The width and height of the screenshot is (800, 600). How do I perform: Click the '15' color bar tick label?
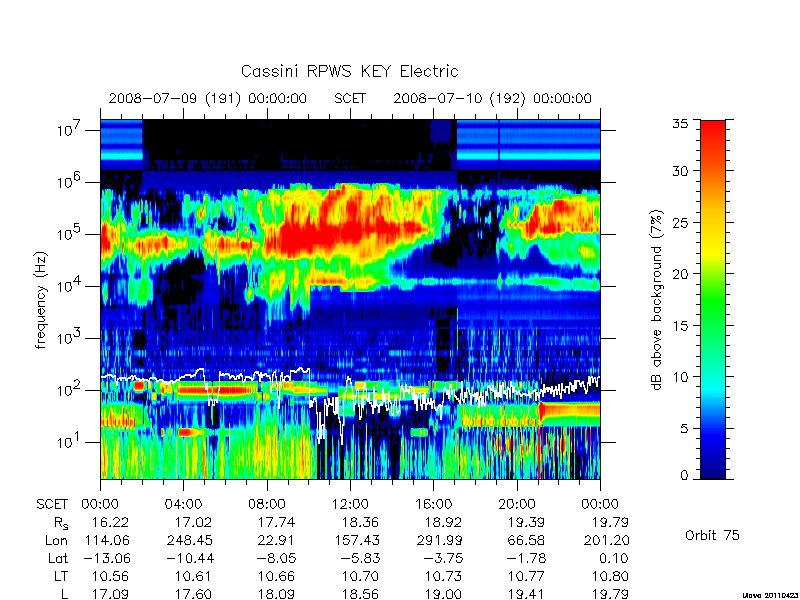pyautogui.click(x=680, y=326)
